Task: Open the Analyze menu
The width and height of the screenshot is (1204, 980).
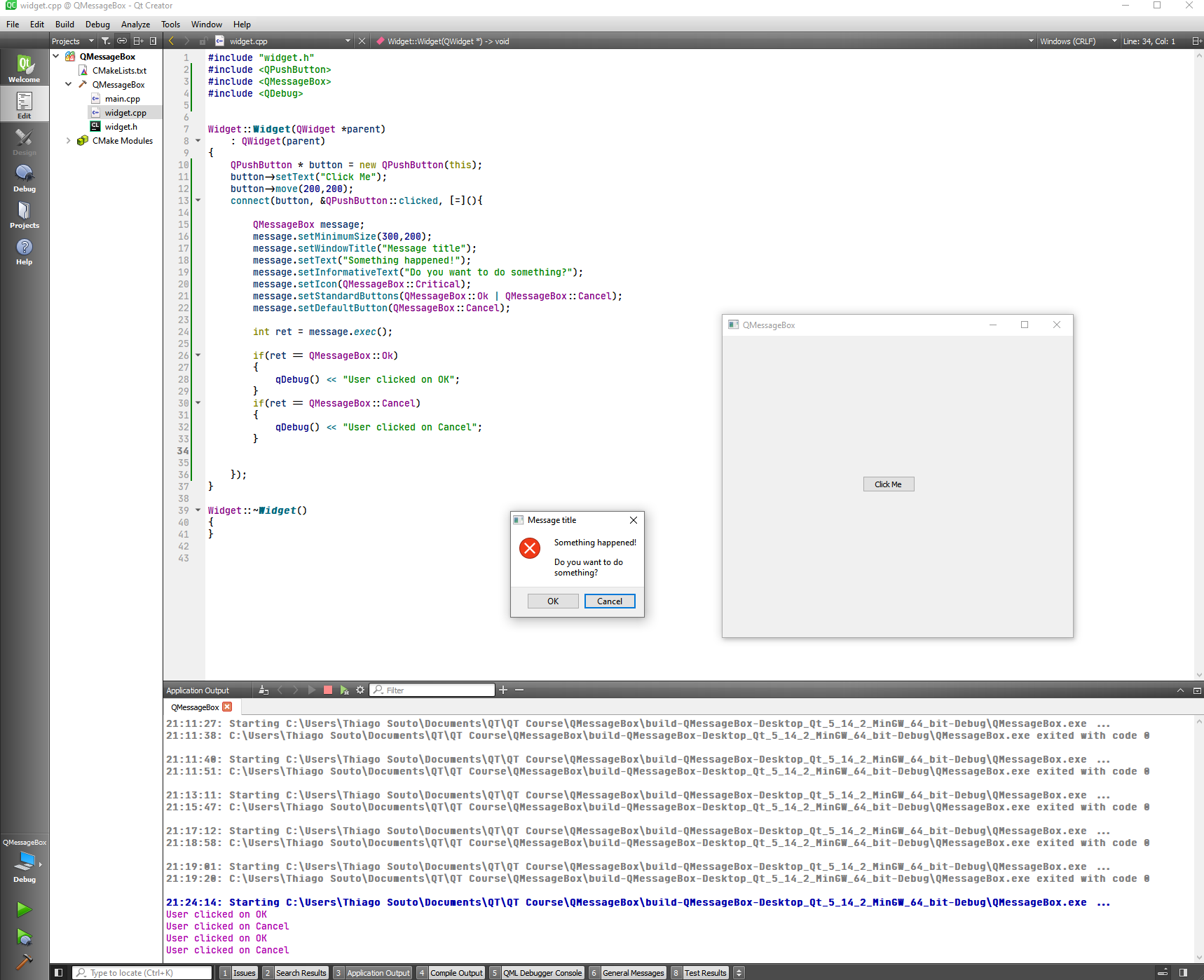Action: tap(135, 24)
